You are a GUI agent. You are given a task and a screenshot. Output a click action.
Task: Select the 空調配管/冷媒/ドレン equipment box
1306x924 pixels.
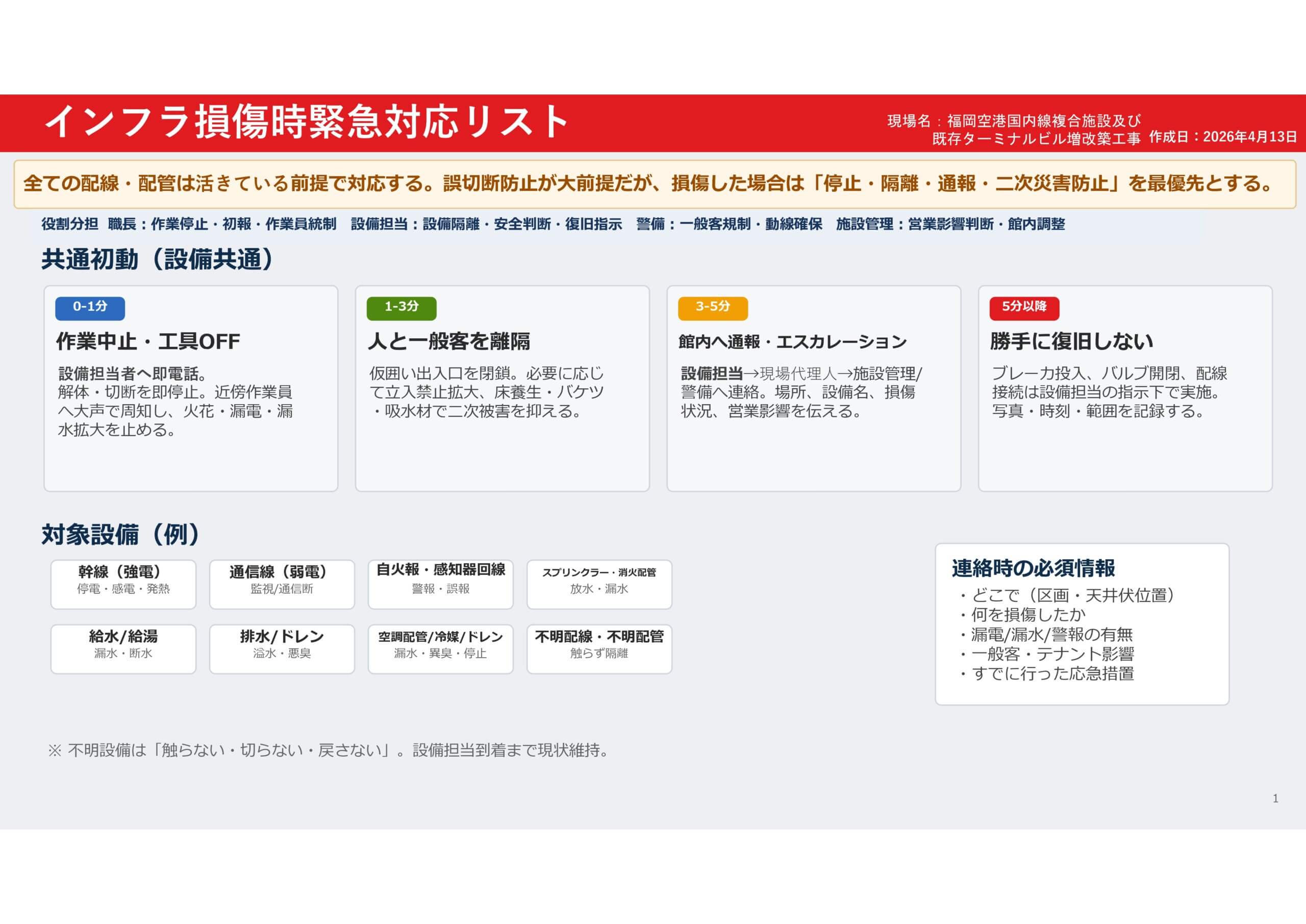pyautogui.click(x=441, y=649)
